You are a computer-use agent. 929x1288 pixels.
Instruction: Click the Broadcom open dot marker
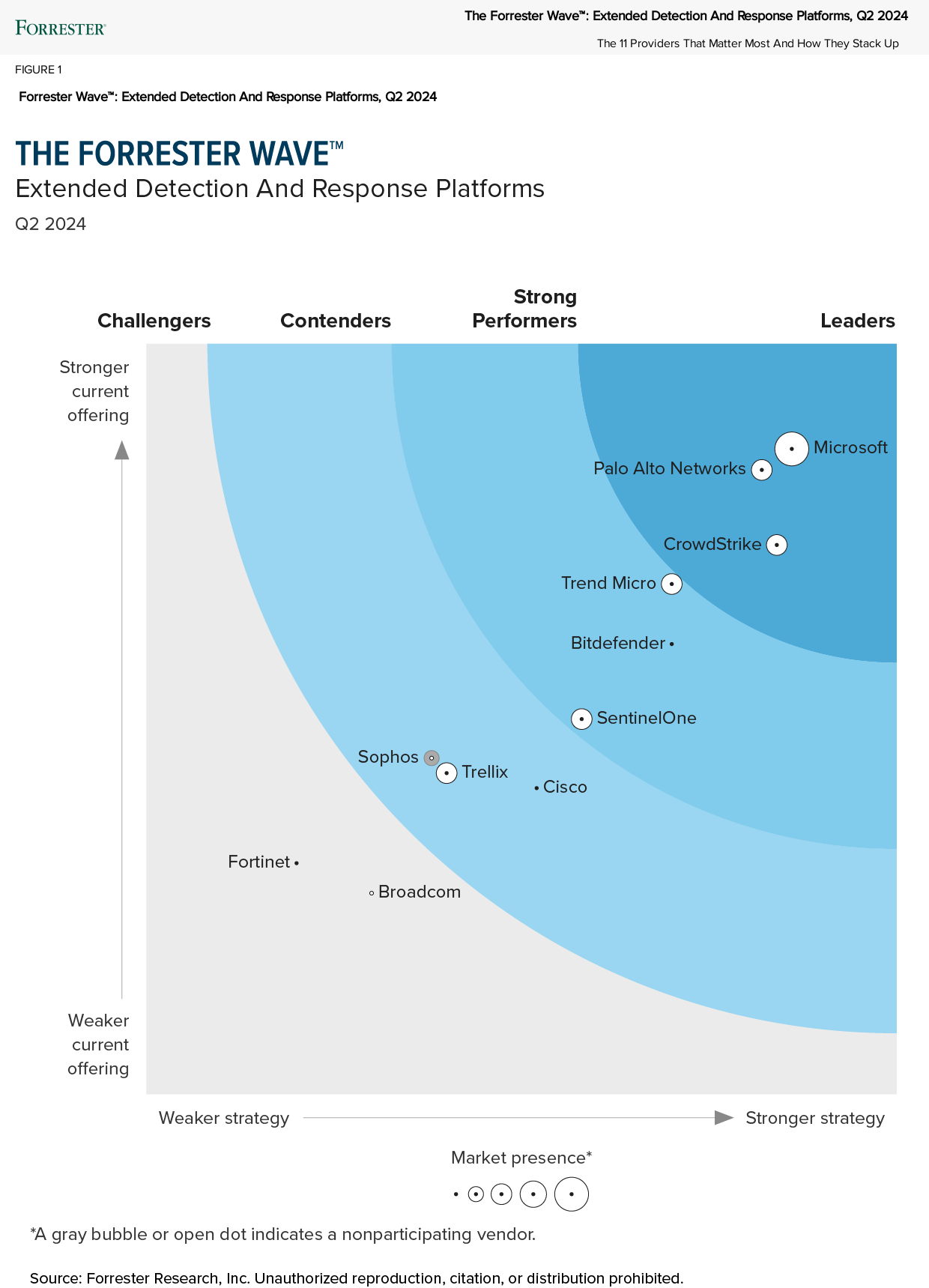372,892
